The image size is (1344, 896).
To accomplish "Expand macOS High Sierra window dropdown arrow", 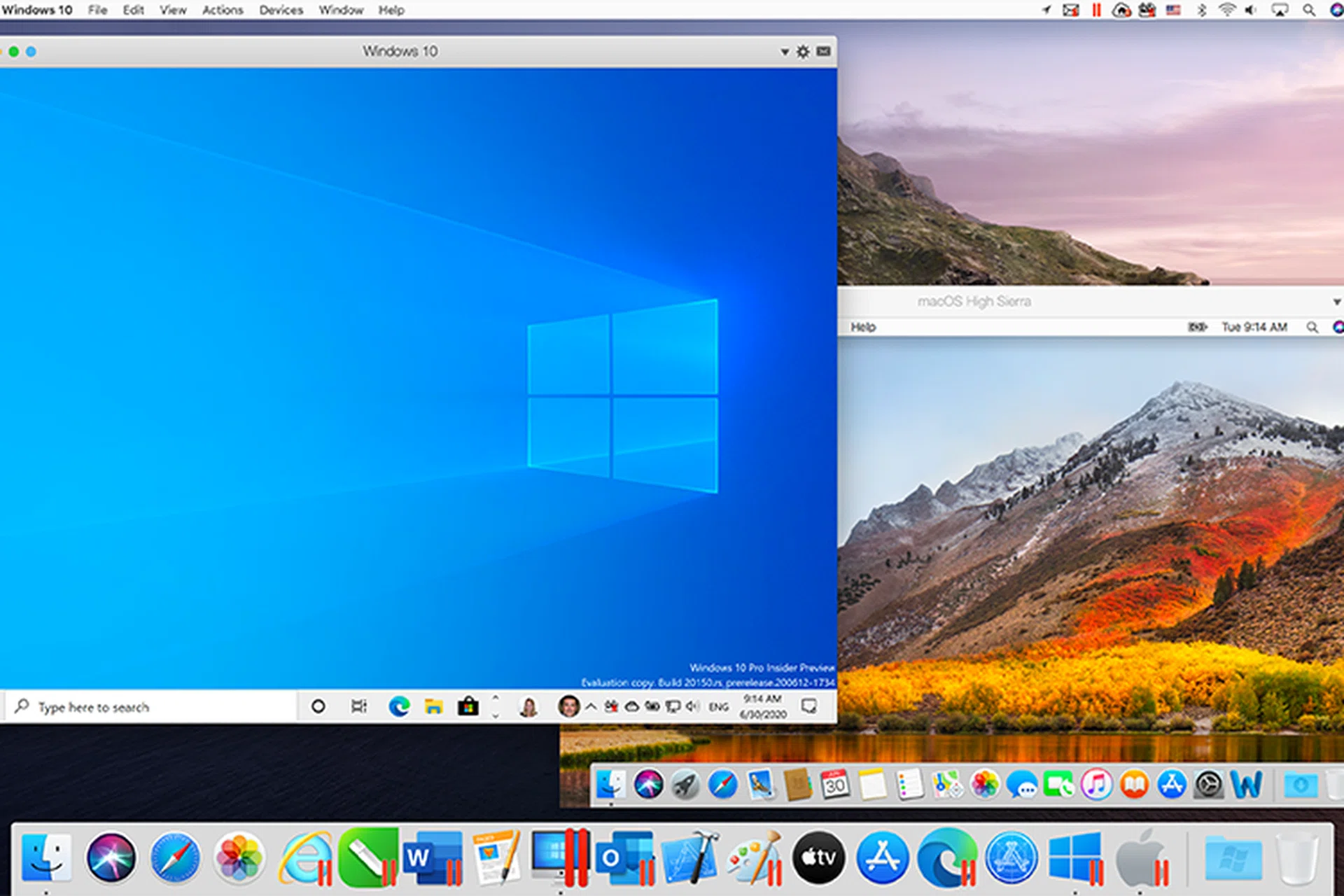I will pyautogui.click(x=1336, y=302).
